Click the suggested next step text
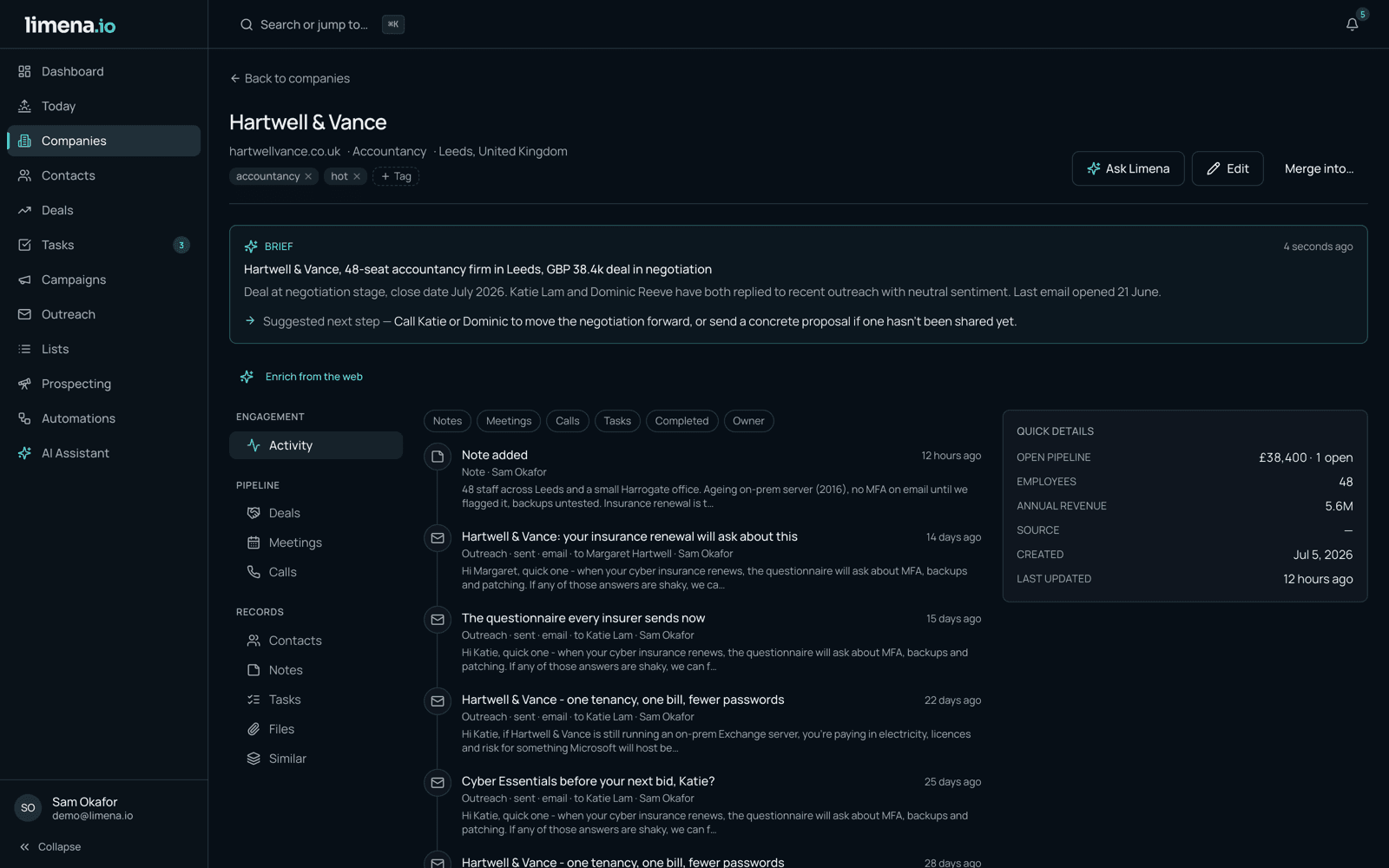This screenshot has height=868, width=1389. pyautogui.click(x=705, y=321)
